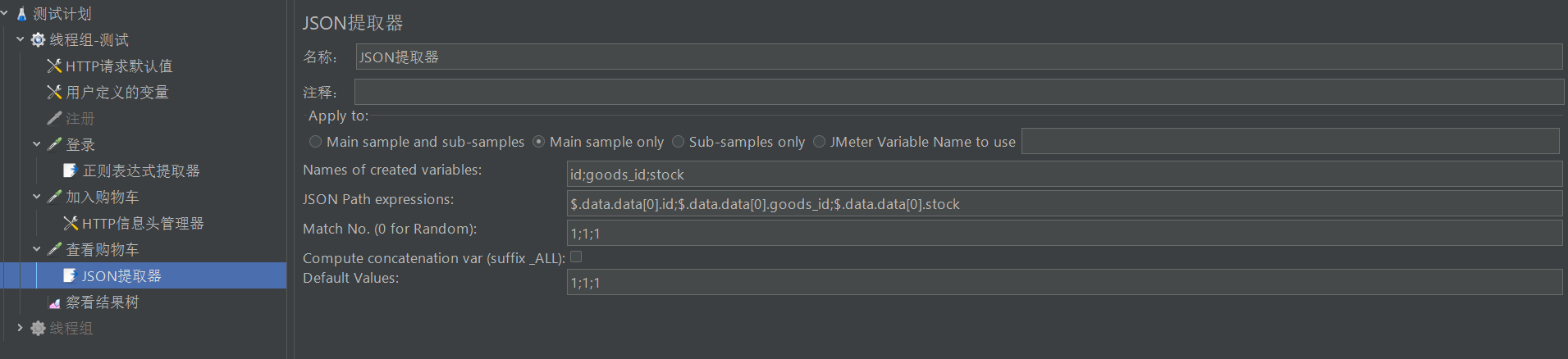Select the JSON提取器 tree item
Viewport: 1568px width, 359px height.
[x=121, y=275]
